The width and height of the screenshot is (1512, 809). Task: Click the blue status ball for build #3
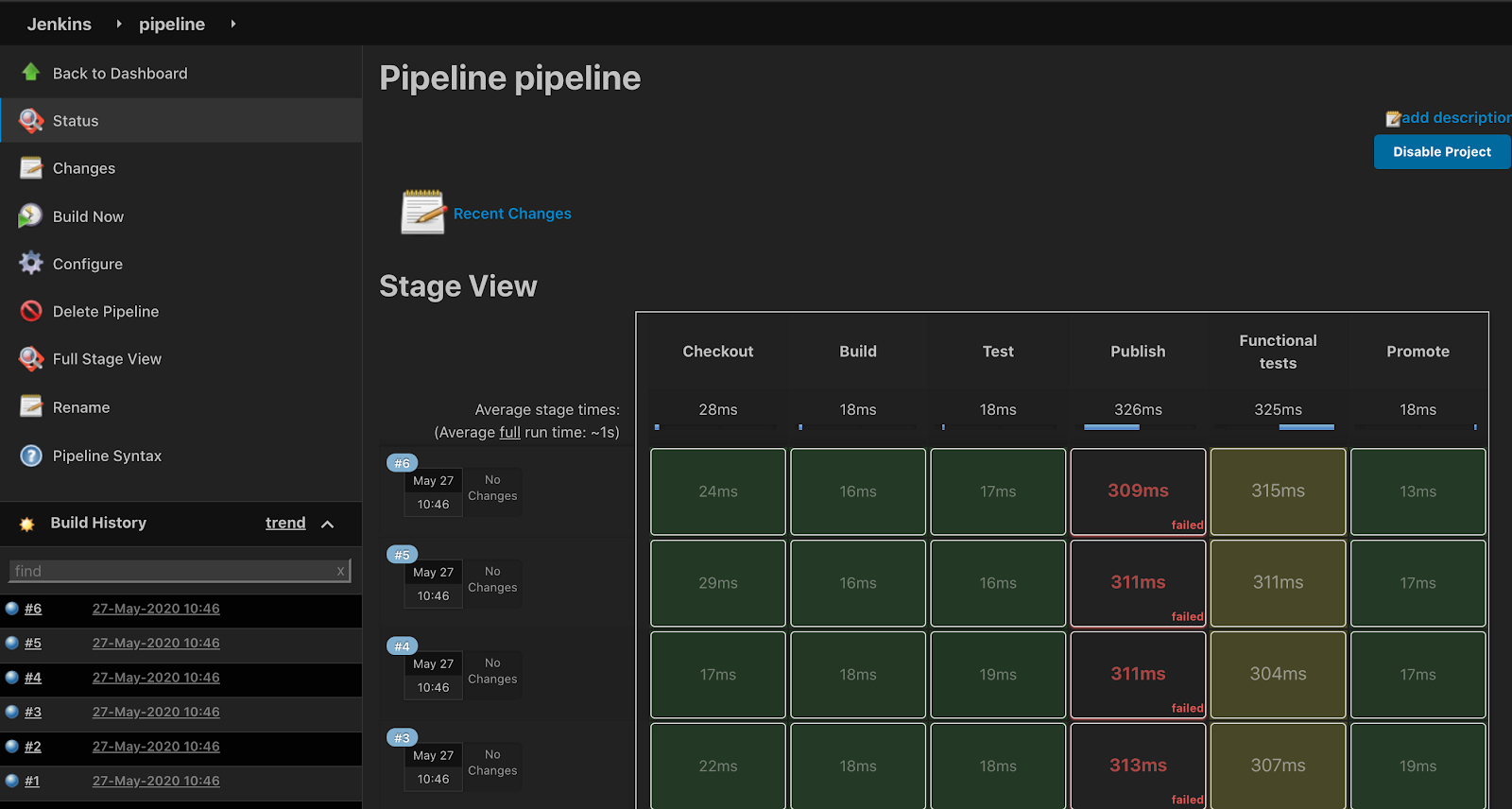[x=12, y=712]
